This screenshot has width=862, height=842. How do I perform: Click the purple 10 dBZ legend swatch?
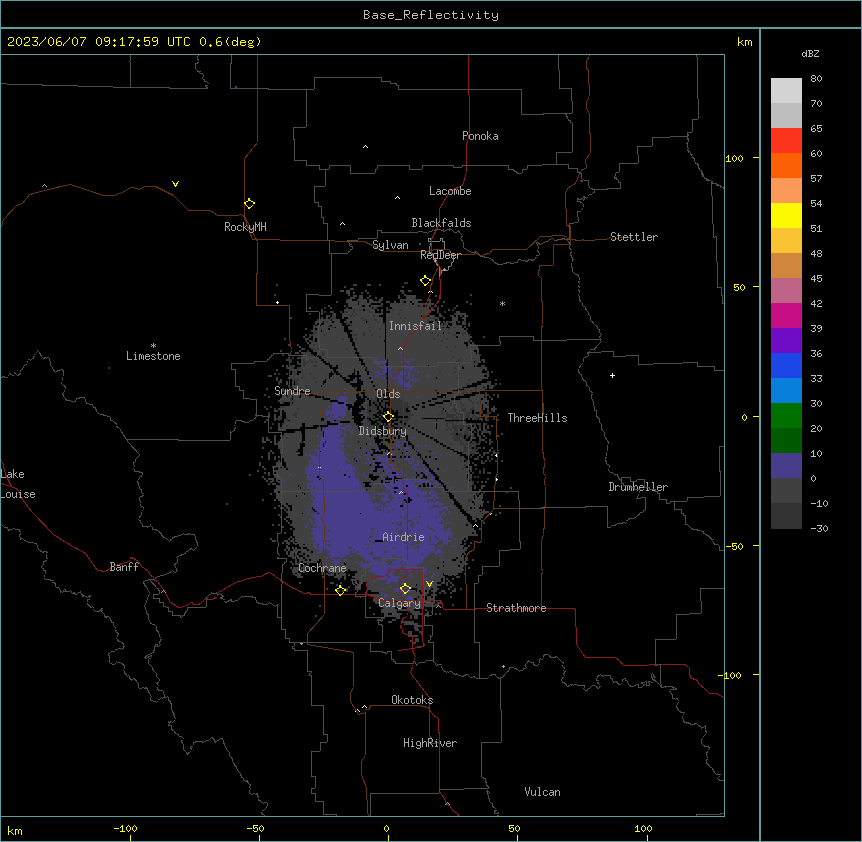click(786, 466)
